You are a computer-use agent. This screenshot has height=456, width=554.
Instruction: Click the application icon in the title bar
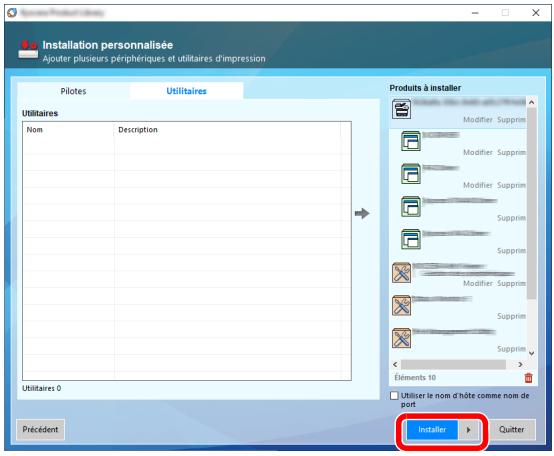coord(12,13)
